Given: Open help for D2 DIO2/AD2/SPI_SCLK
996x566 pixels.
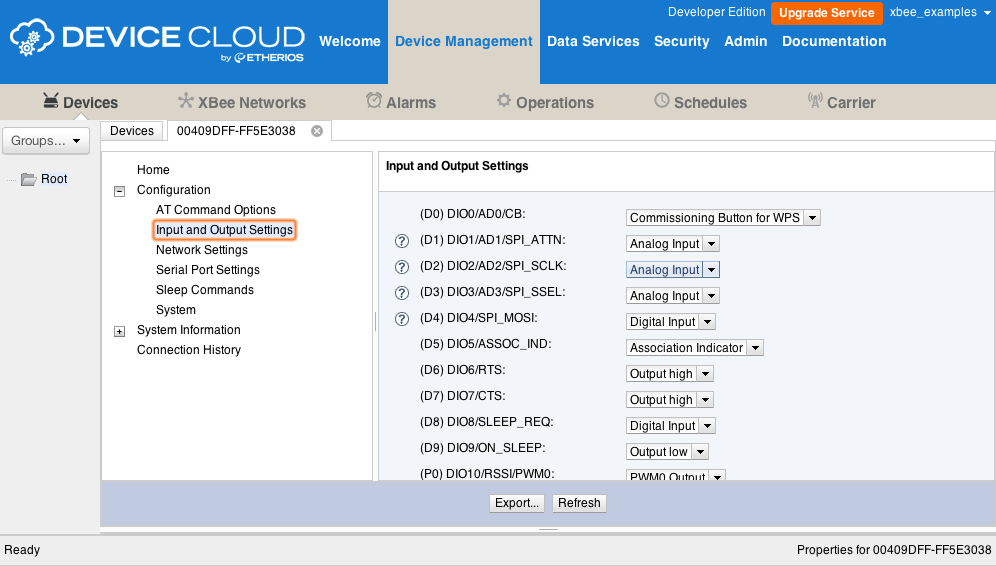Looking at the screenshot, I should pyautogui.click(x=401, y=267).
